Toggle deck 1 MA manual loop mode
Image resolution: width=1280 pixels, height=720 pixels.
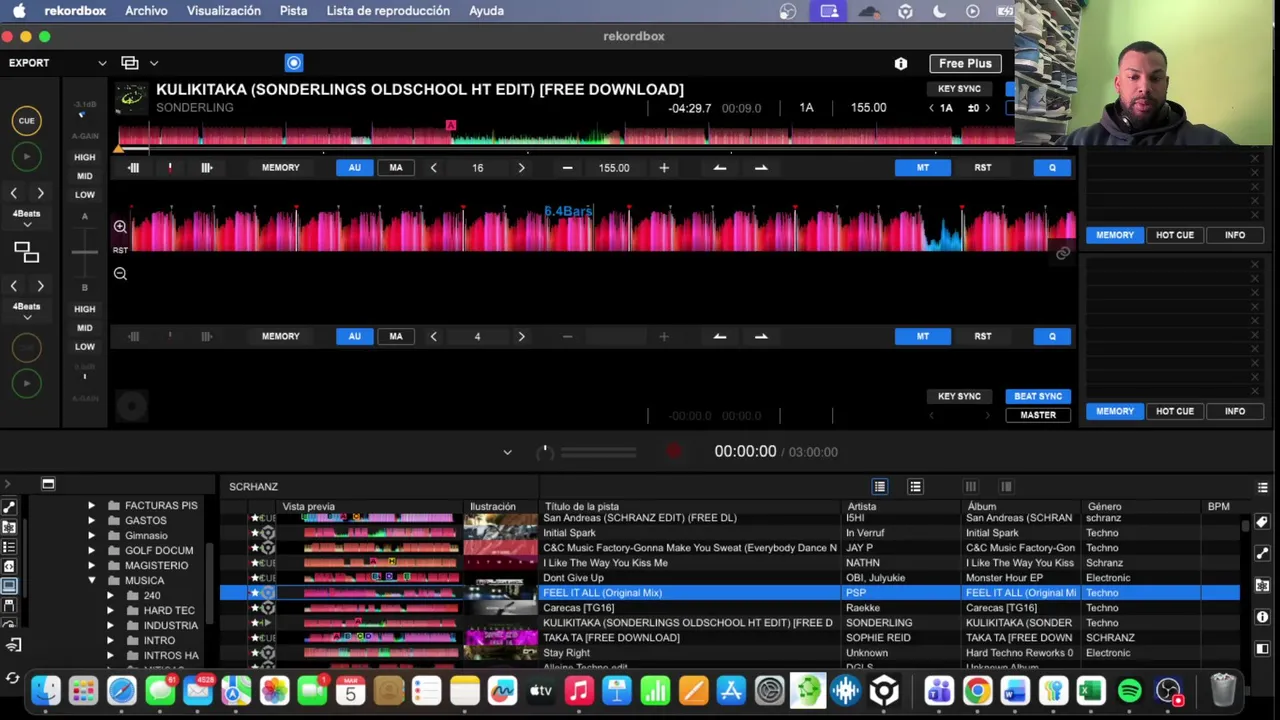[x=396, y=168]
